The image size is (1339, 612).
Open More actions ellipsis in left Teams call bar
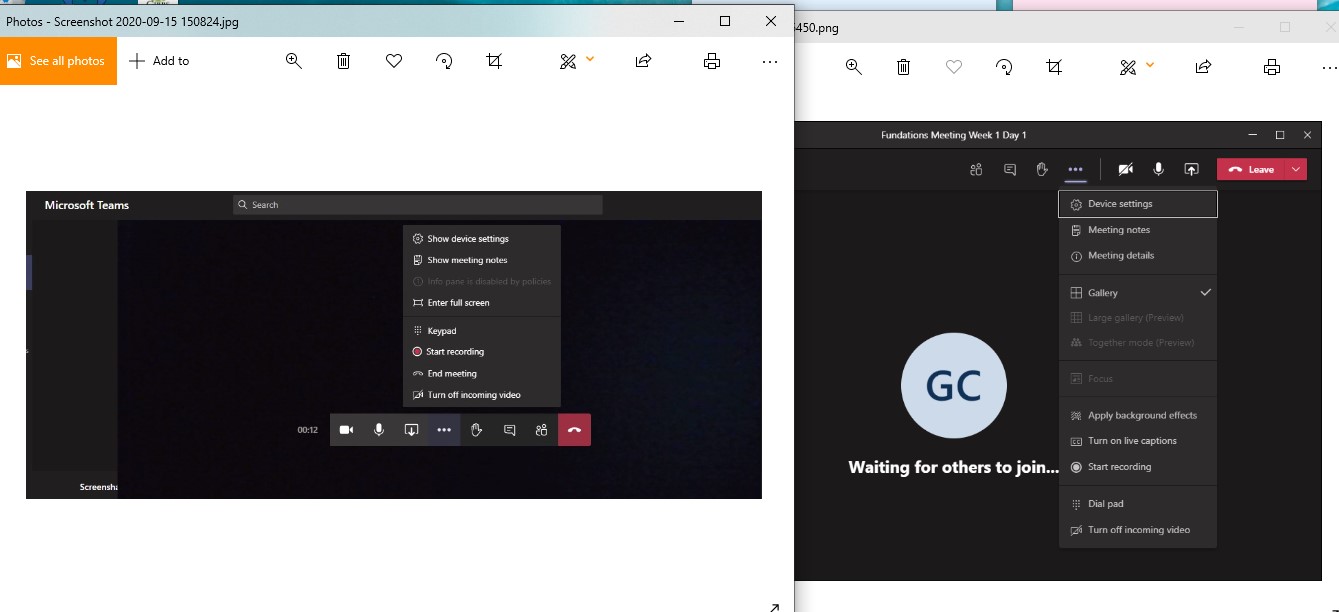(444, 430)
